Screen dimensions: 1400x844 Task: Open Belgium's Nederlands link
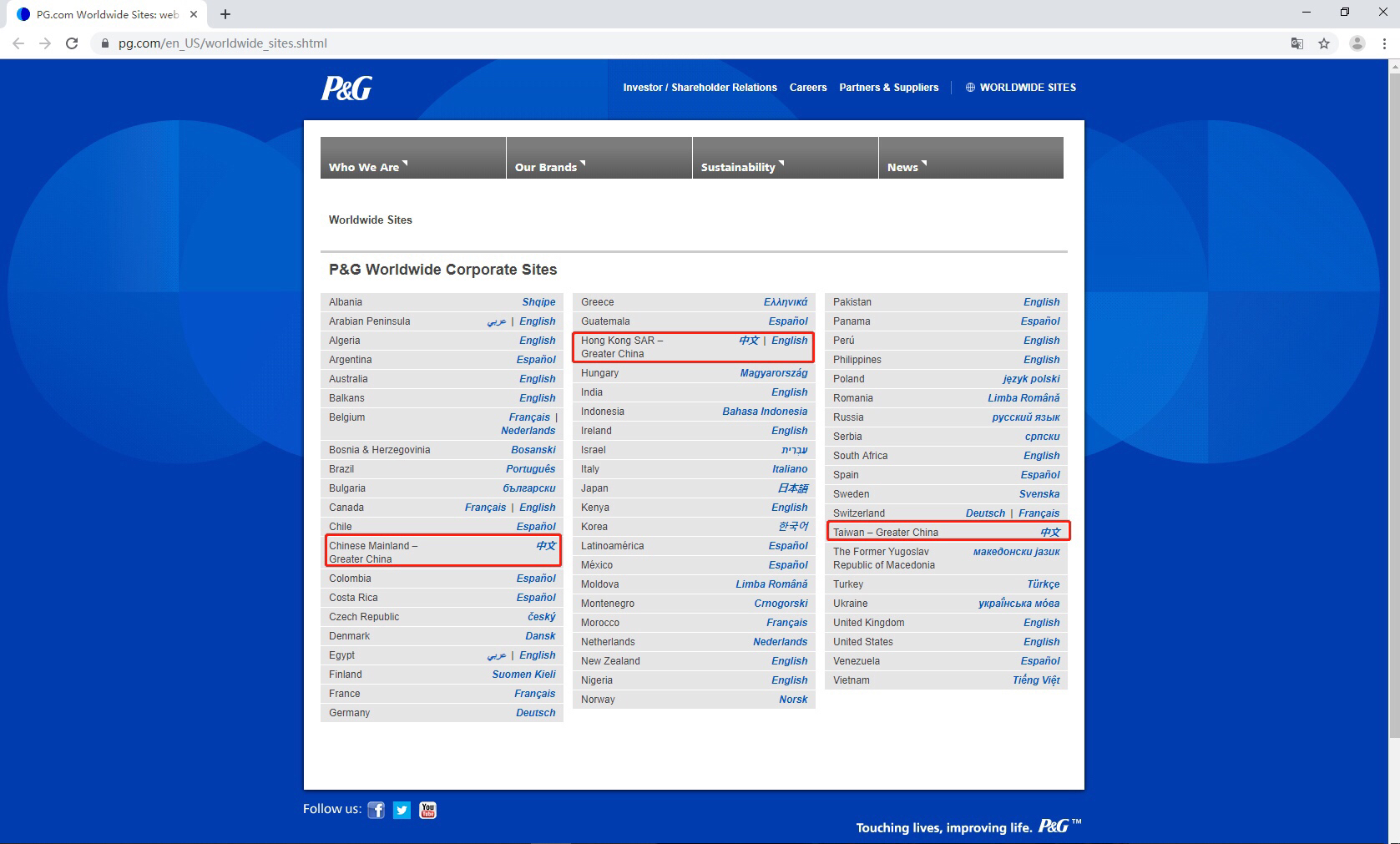pyautogui.click(x=528, y=431)
